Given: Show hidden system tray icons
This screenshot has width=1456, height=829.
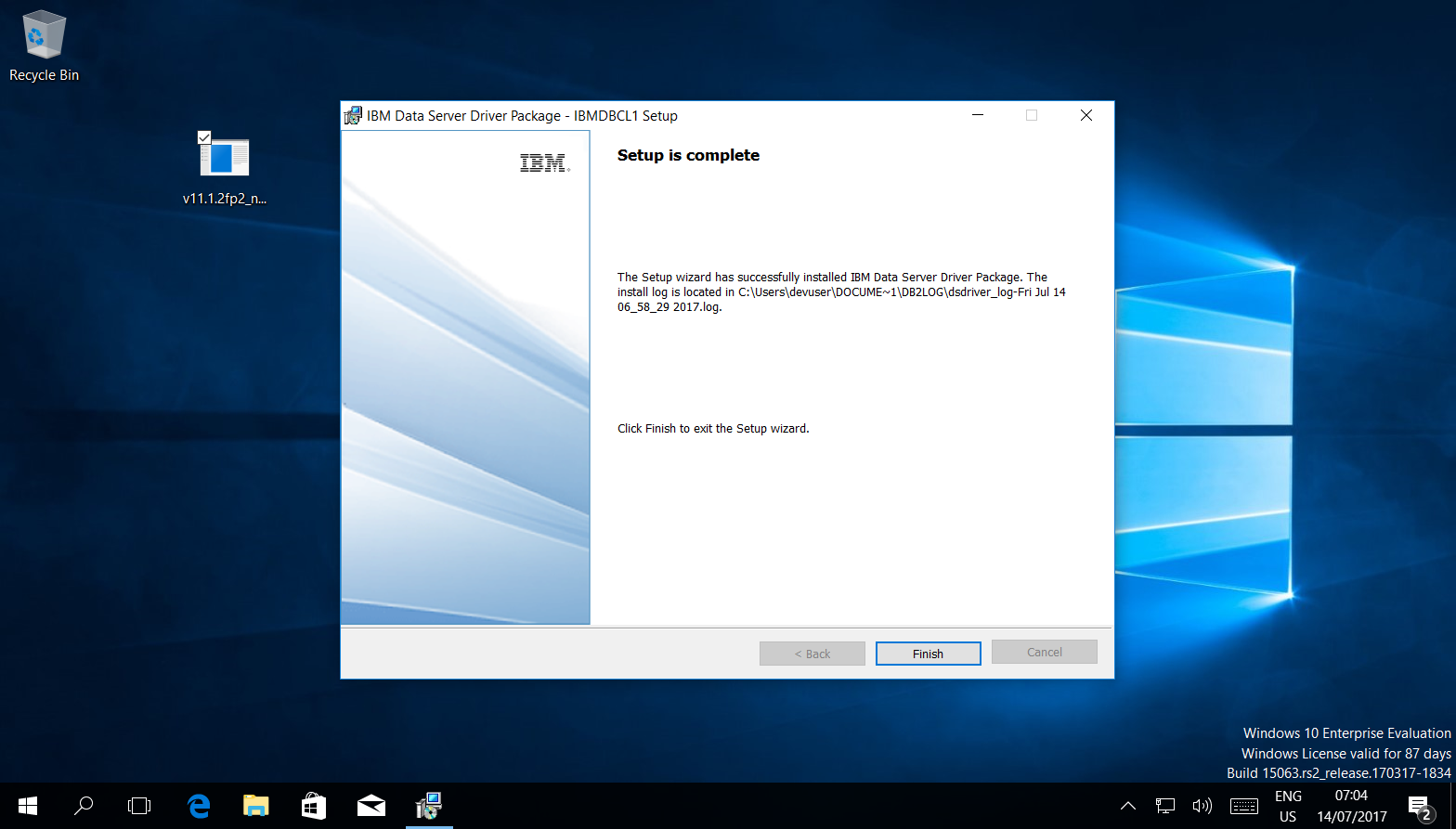Looking at the screenshot, I should [x=1127, y=806].
